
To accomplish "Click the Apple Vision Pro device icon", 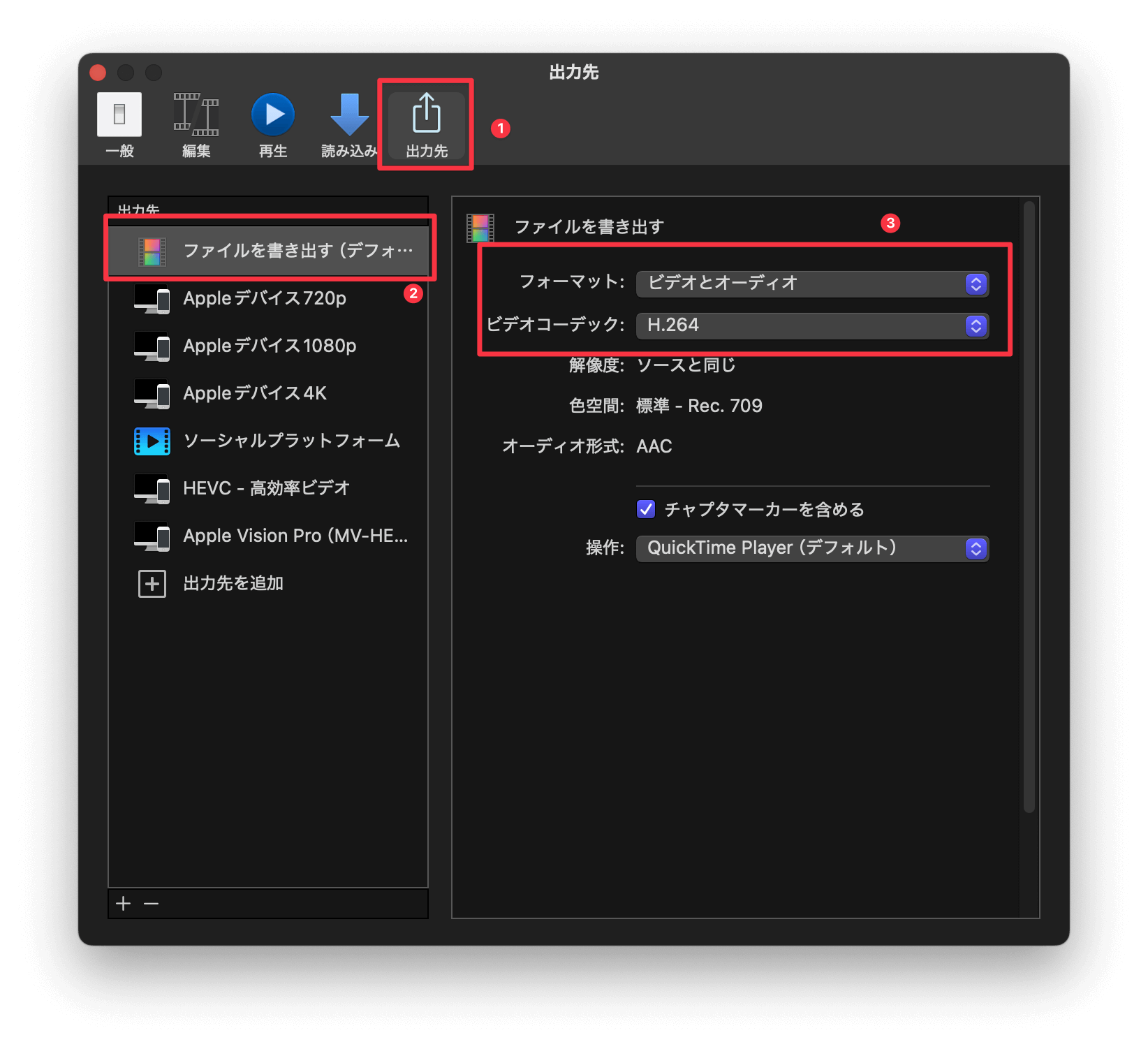I will (152, 536).
